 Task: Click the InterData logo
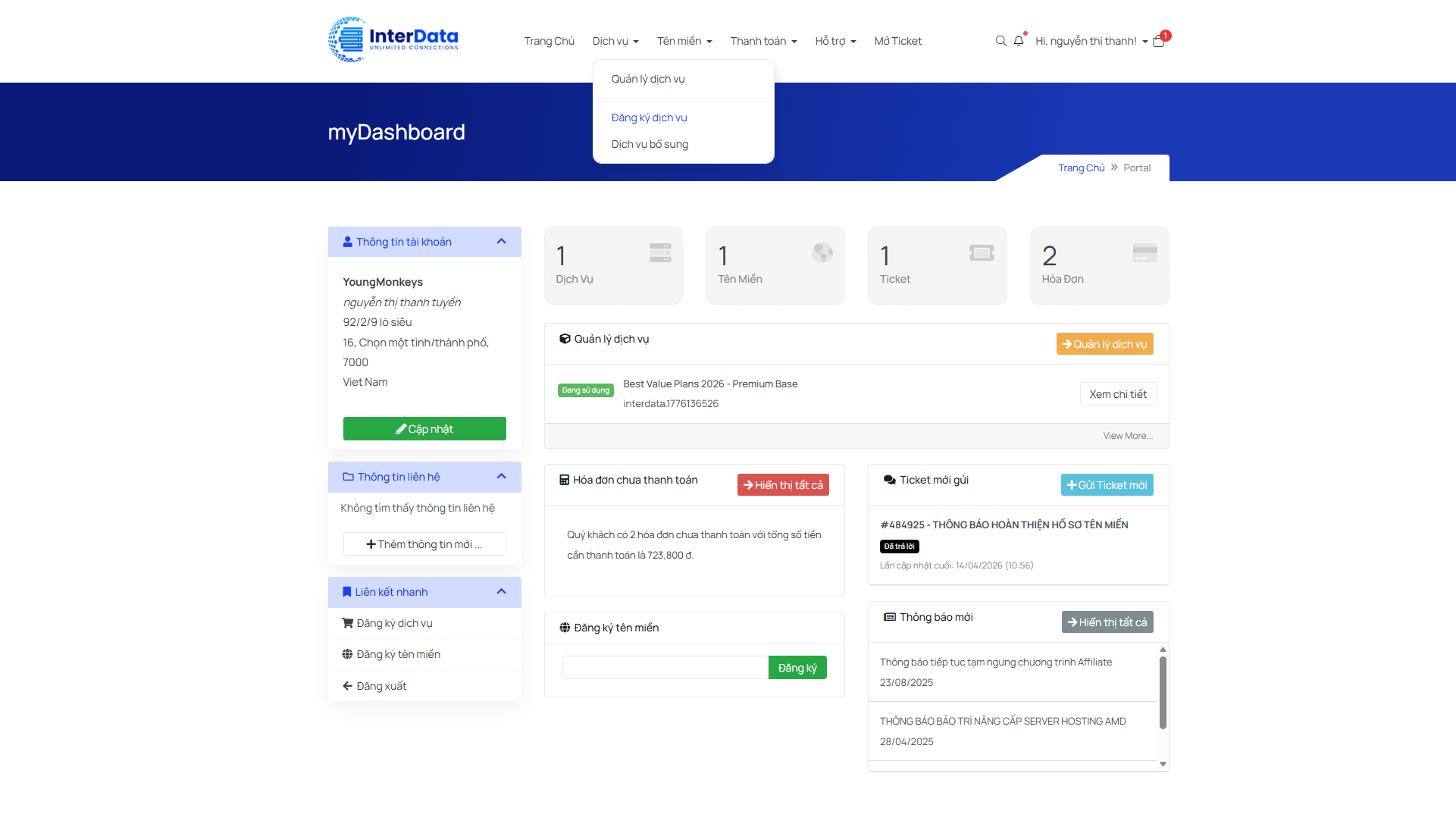[393, 39]
